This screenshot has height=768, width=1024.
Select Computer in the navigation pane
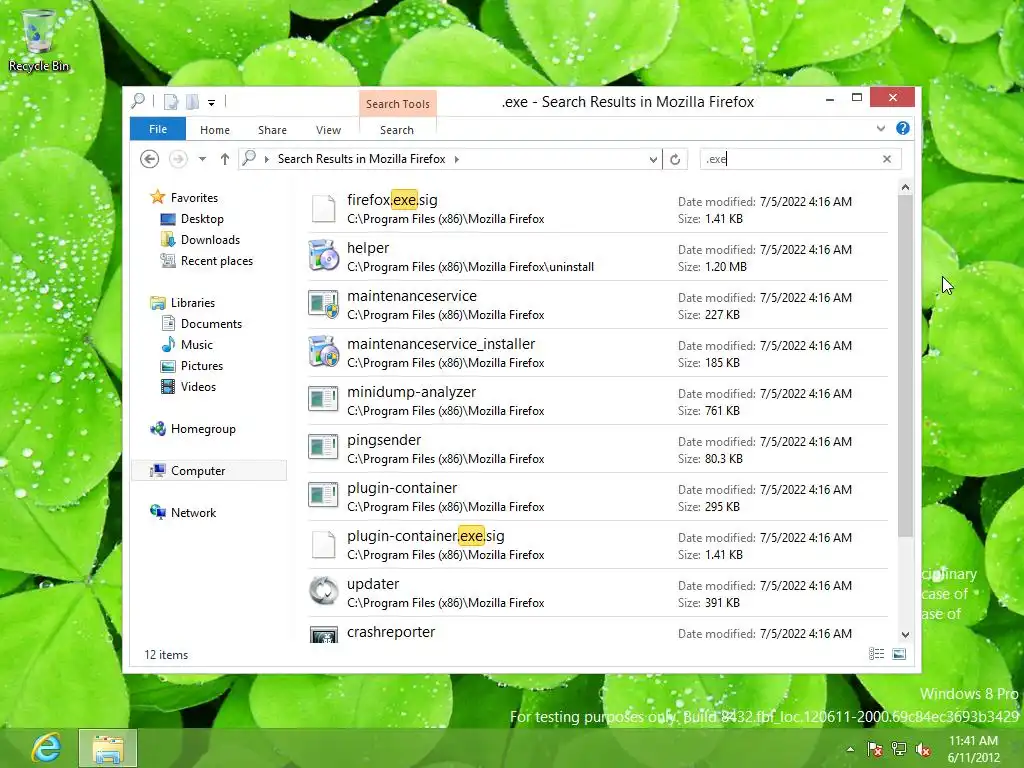click(x=209, y=471)
